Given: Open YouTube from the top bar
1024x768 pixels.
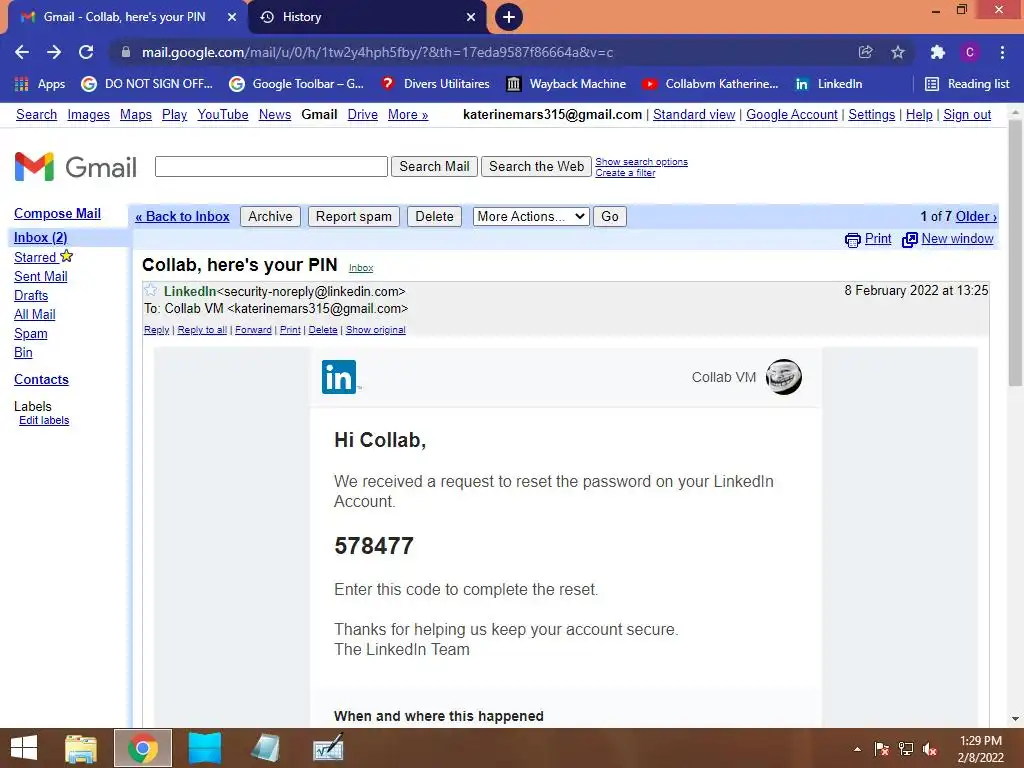Looking at the screenshot, I should coord(223,114).
